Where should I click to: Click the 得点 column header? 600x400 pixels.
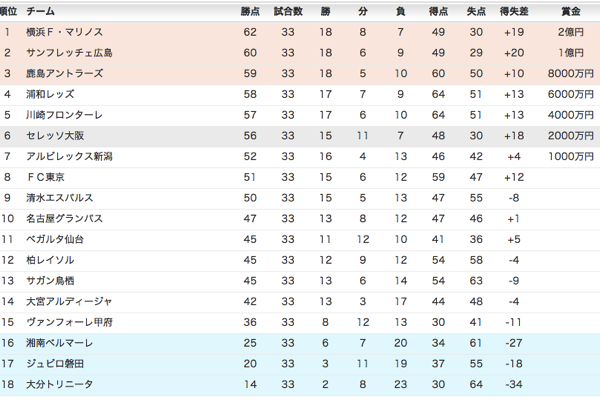point(438,11)
